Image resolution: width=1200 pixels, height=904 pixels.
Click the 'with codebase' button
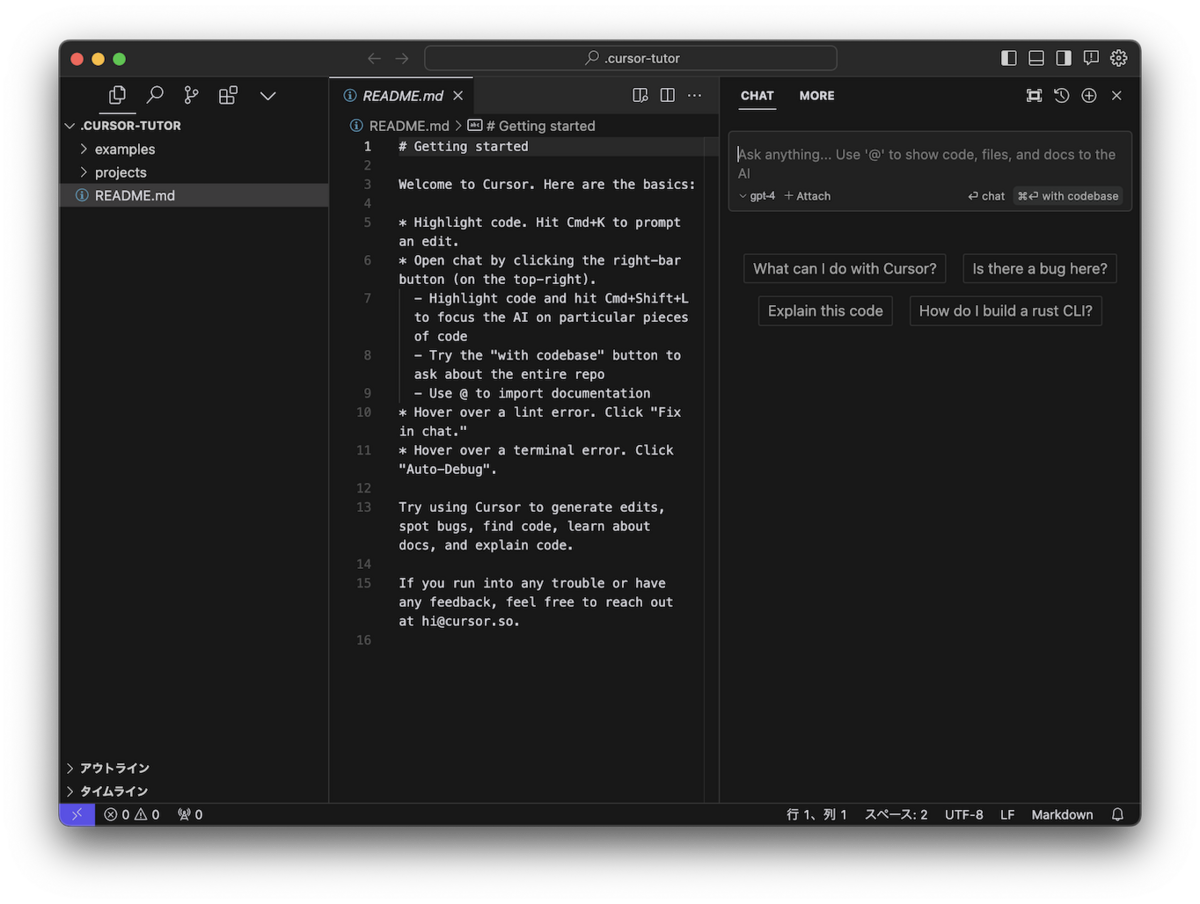pyautogui.click(x=1068, y=196)
